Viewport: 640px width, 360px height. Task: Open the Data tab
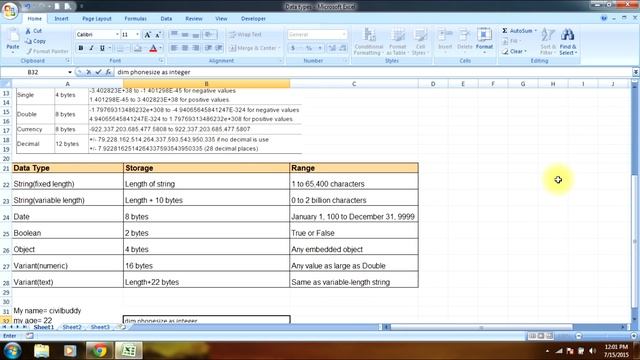[166, 19]
